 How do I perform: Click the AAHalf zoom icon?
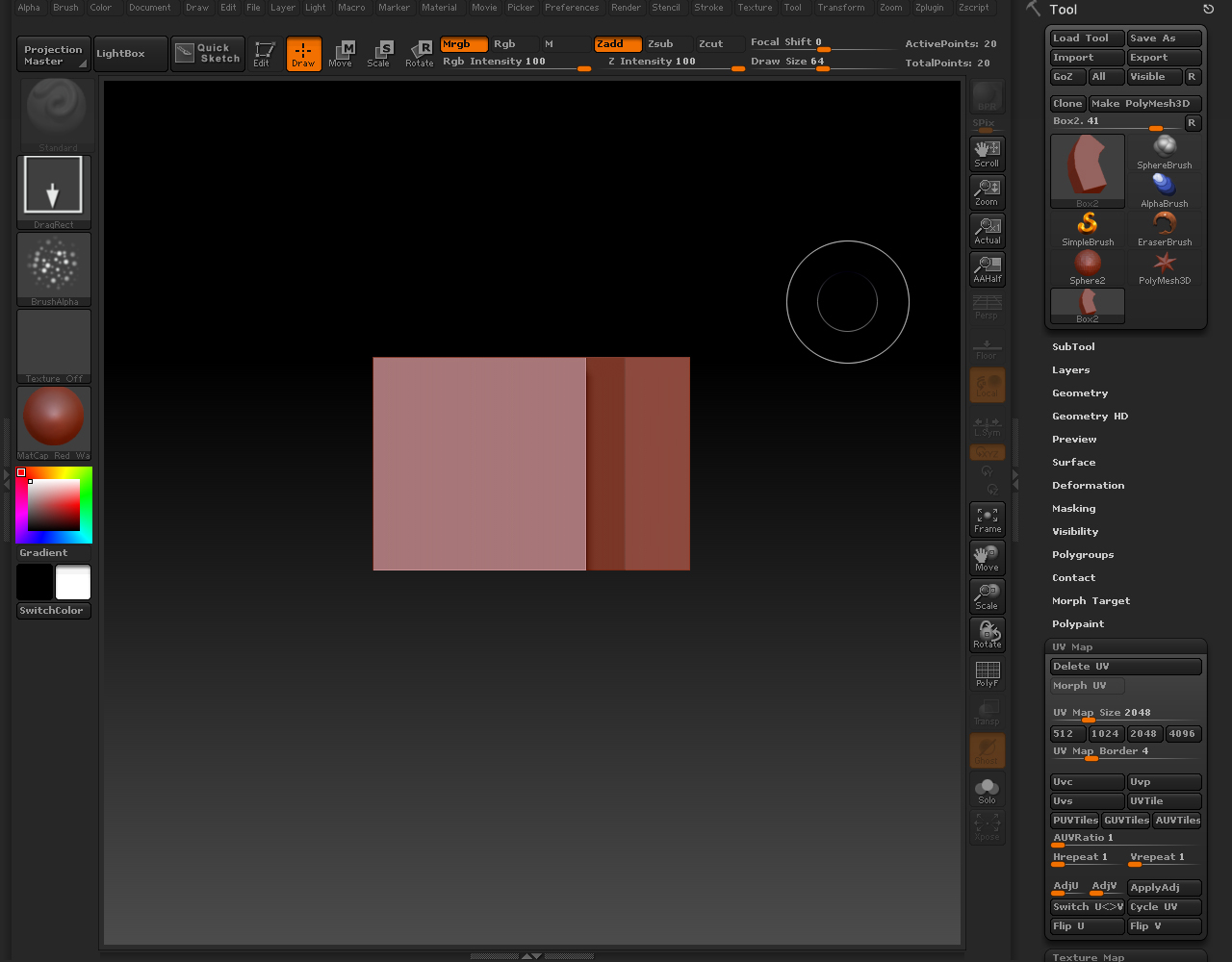coord(987,268)
